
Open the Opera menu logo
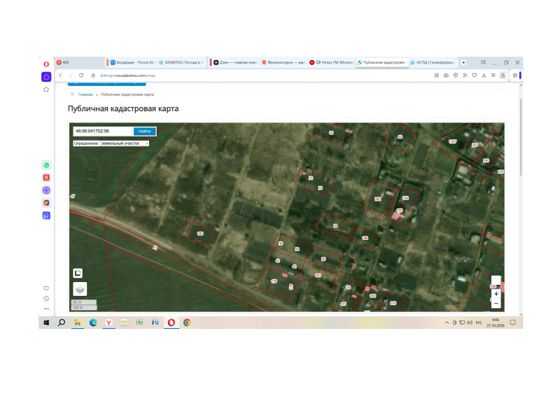pos(46,64)
